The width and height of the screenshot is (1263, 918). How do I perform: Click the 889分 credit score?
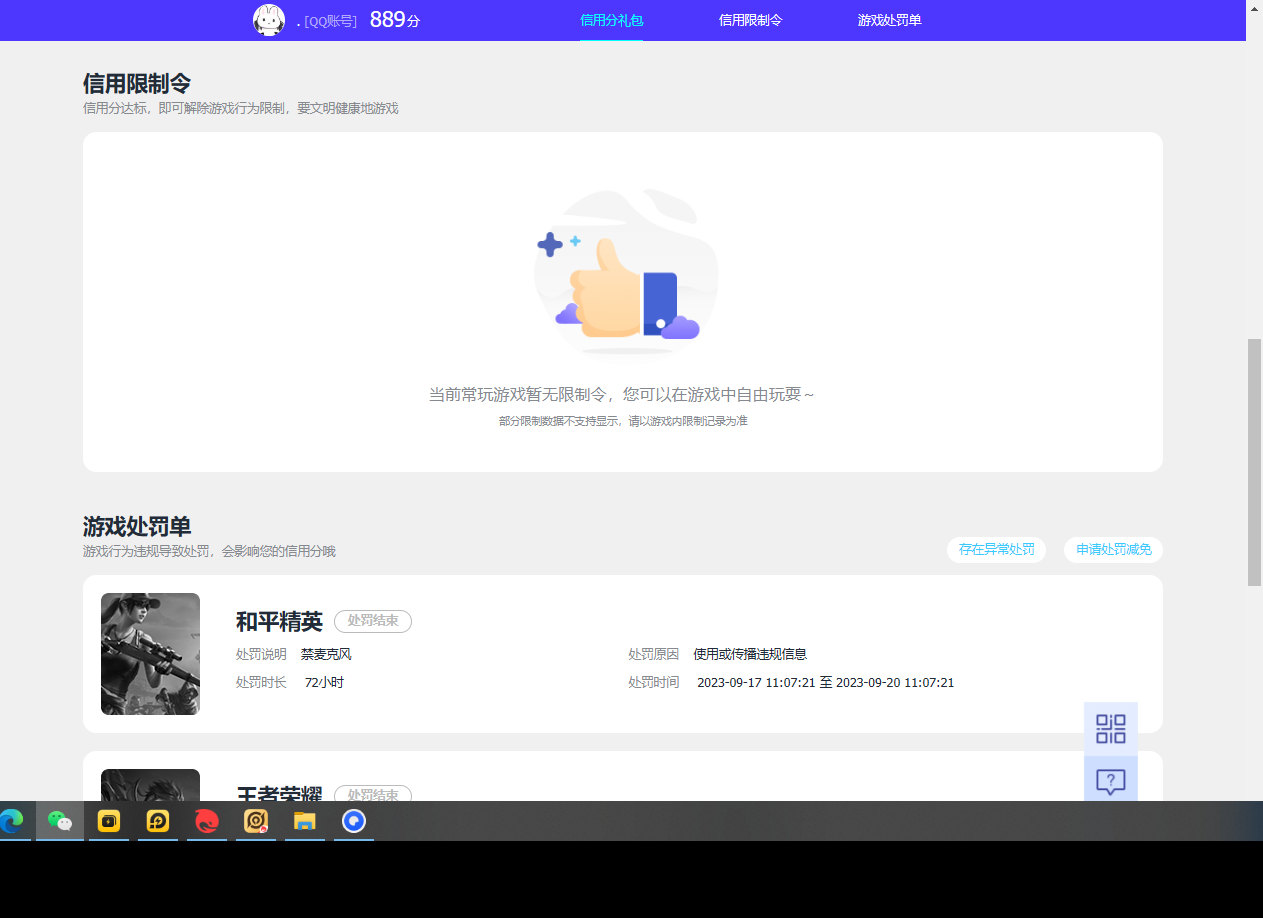click(x=395, y=20)
